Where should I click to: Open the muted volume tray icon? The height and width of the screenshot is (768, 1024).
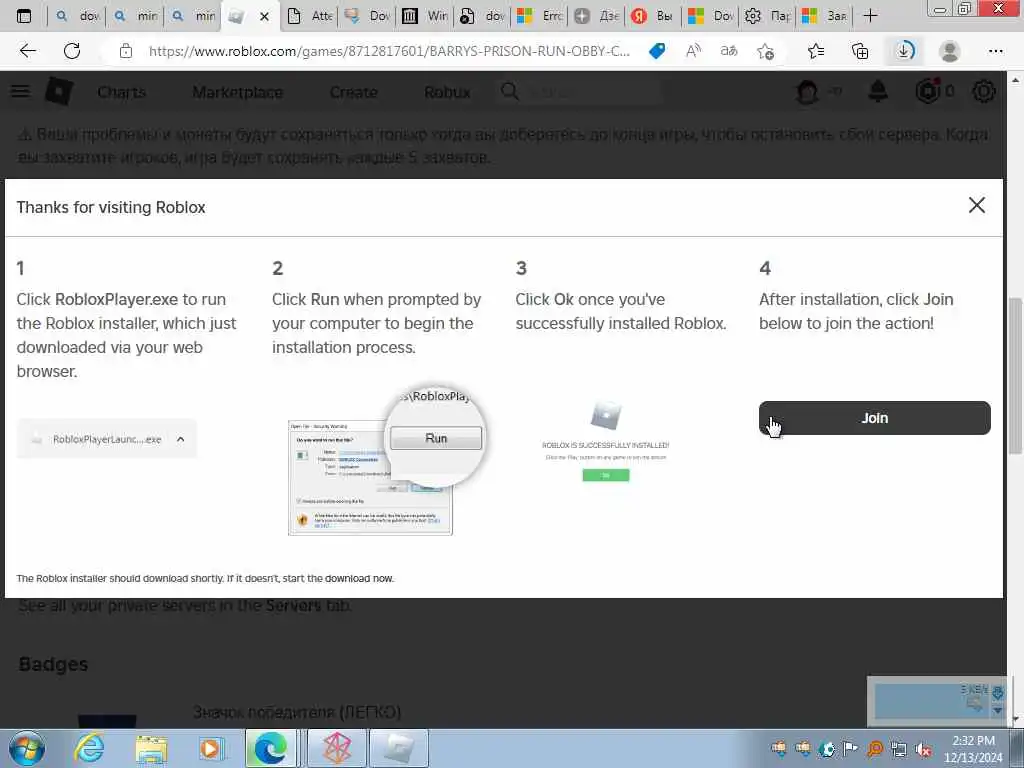[923, 748]
